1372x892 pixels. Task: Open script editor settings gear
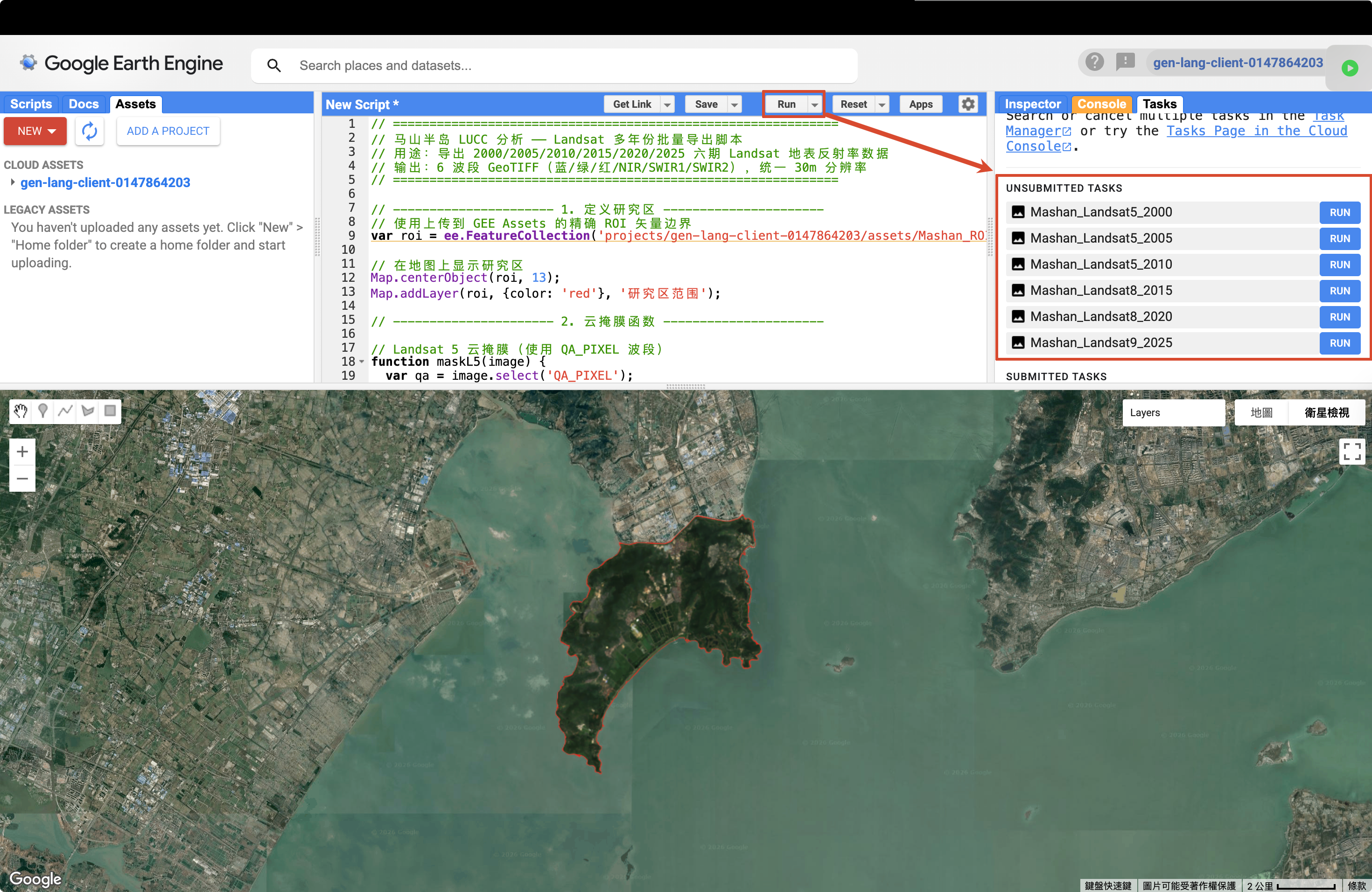(x=968, y=105)
